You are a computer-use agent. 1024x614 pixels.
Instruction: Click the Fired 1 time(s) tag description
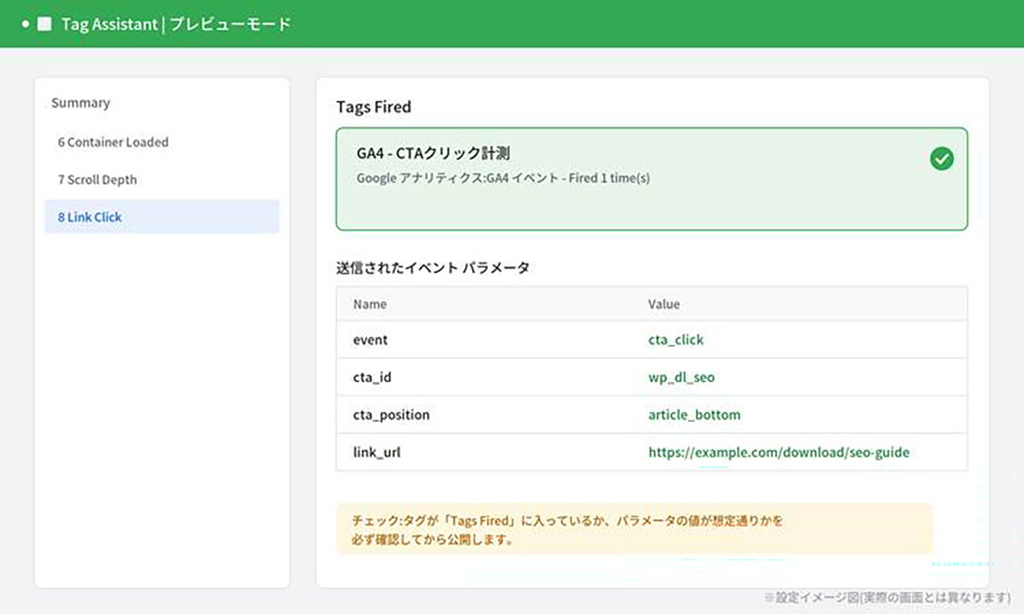click(x=503, y=178)
